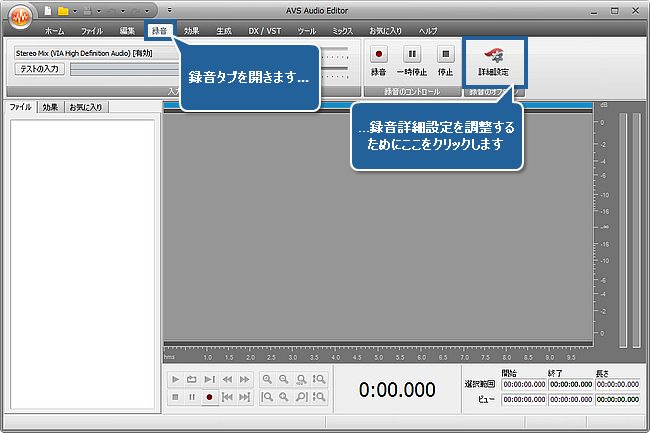Click the pause button in bottom transport
Screen dimensions: 650x433
pyautogui.click(x=192, y=397)
